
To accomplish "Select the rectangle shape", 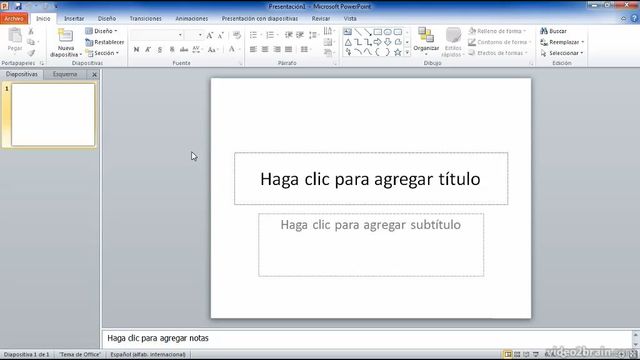I will click(378, 32).
